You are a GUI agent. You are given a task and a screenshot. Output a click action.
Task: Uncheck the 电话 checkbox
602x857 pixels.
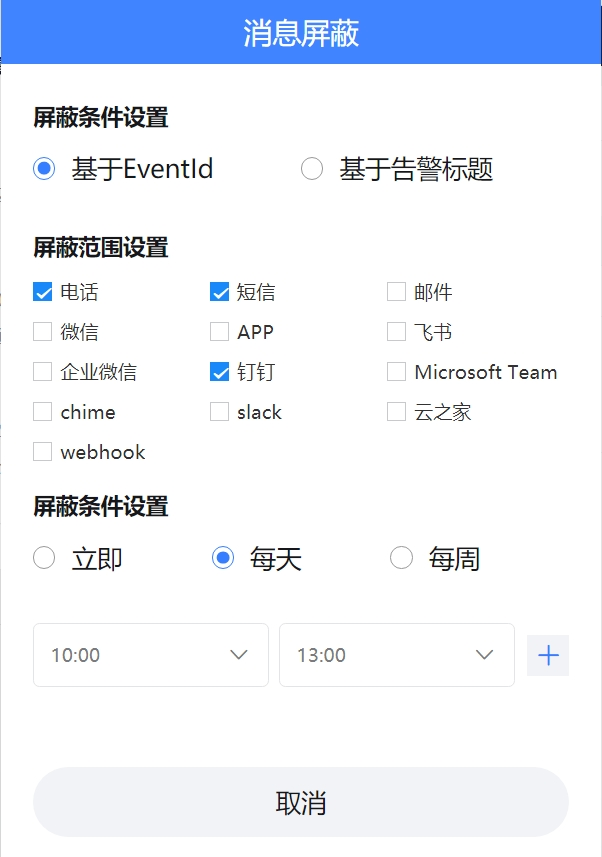click(x=43, y=292)
